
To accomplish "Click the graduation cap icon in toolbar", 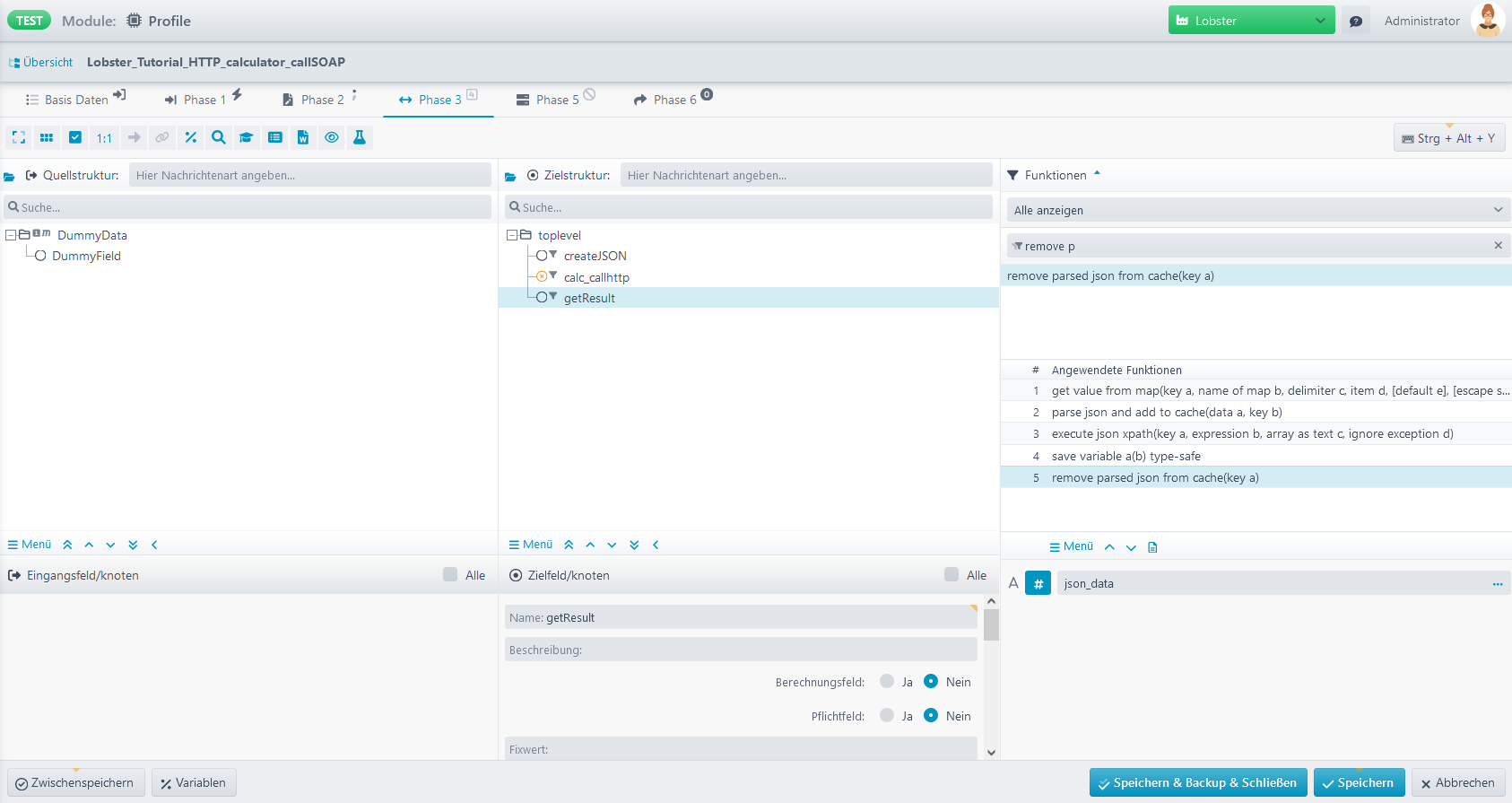I will 246,137.
